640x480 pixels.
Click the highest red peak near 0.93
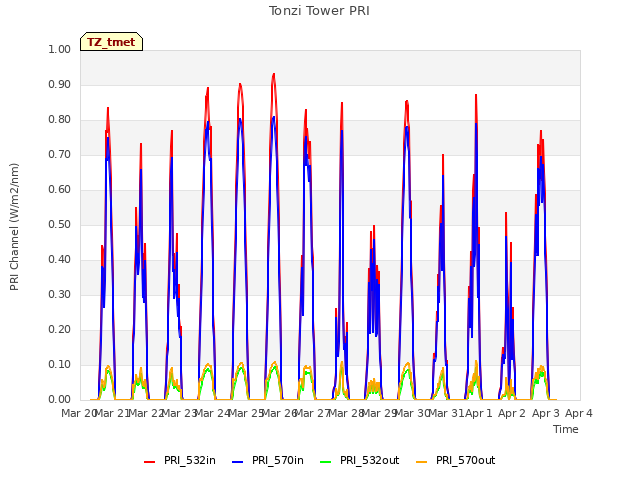(x=273, y=75)
